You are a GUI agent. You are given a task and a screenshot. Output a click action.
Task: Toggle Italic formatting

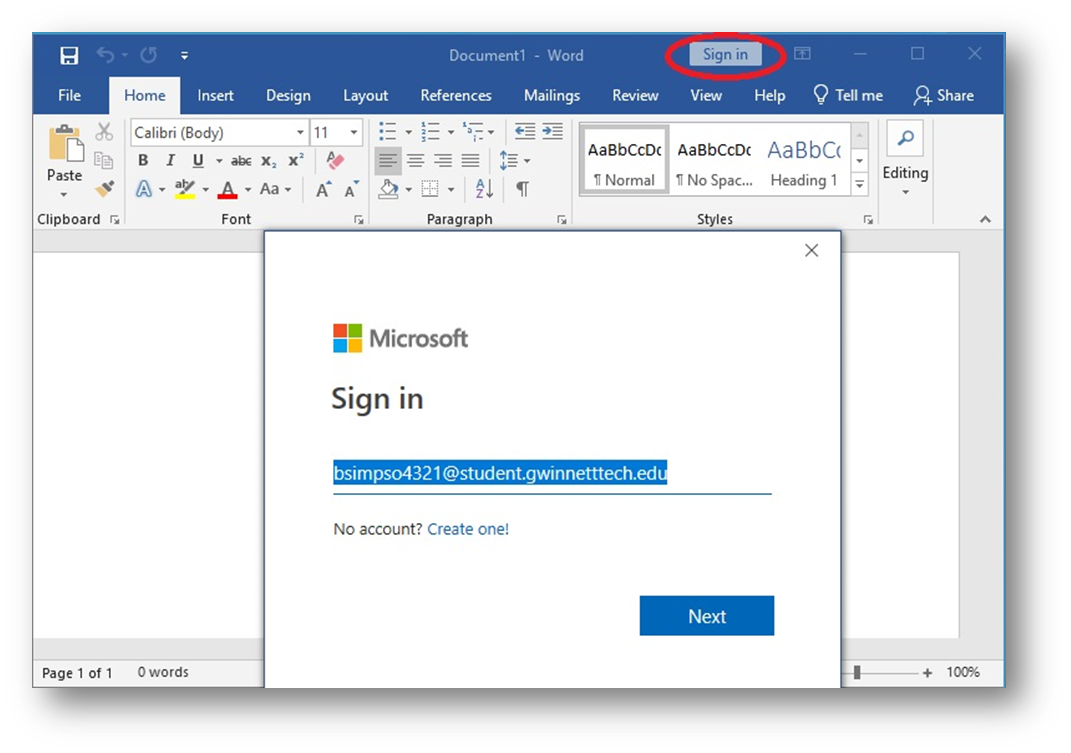tap(170, 161)
